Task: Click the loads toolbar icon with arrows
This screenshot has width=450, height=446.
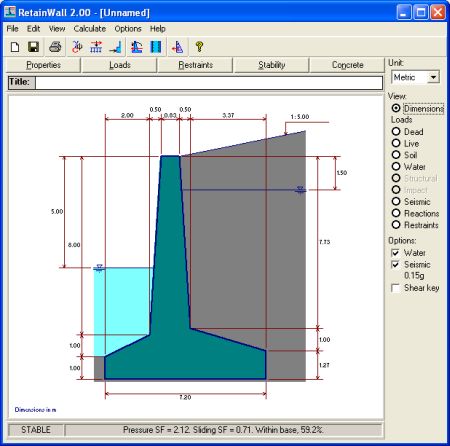Action: [x=96, y=47]
